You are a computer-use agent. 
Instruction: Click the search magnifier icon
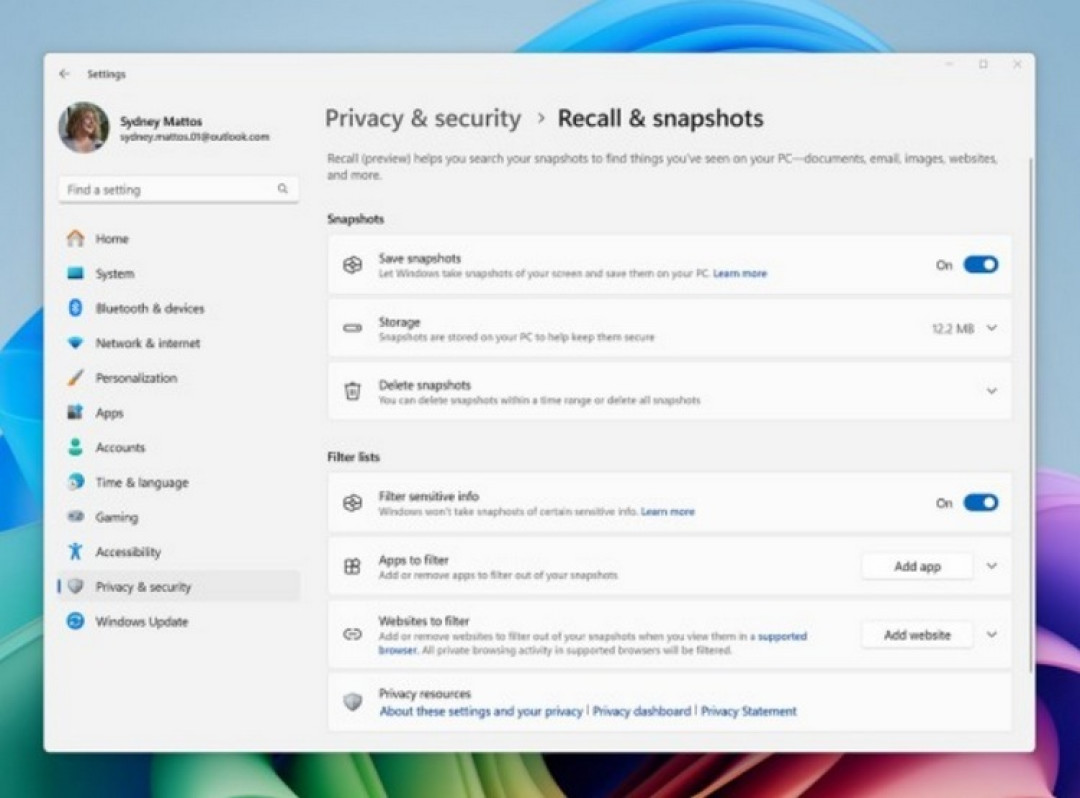pos(282,189)
